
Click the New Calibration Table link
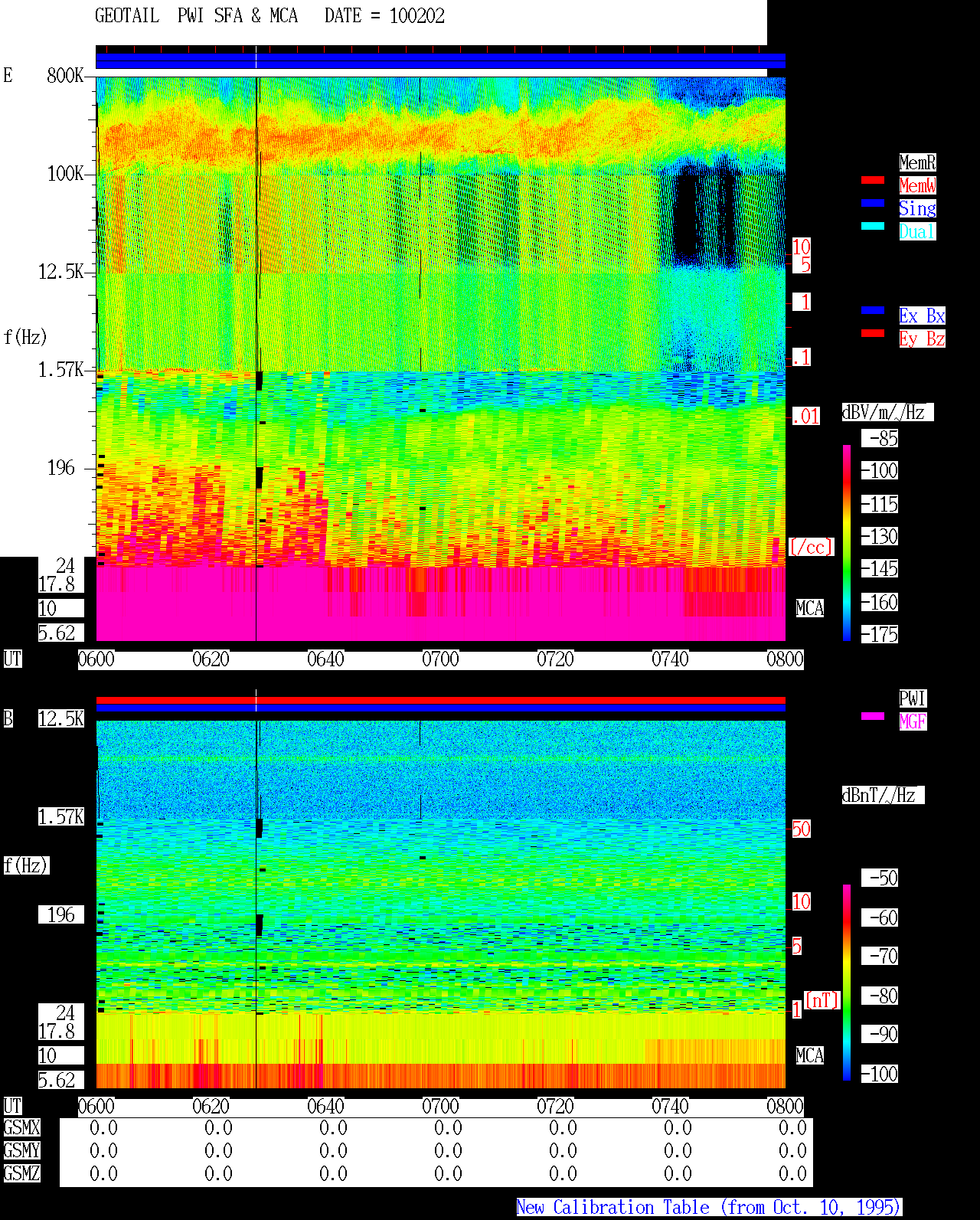point(709,1208)
